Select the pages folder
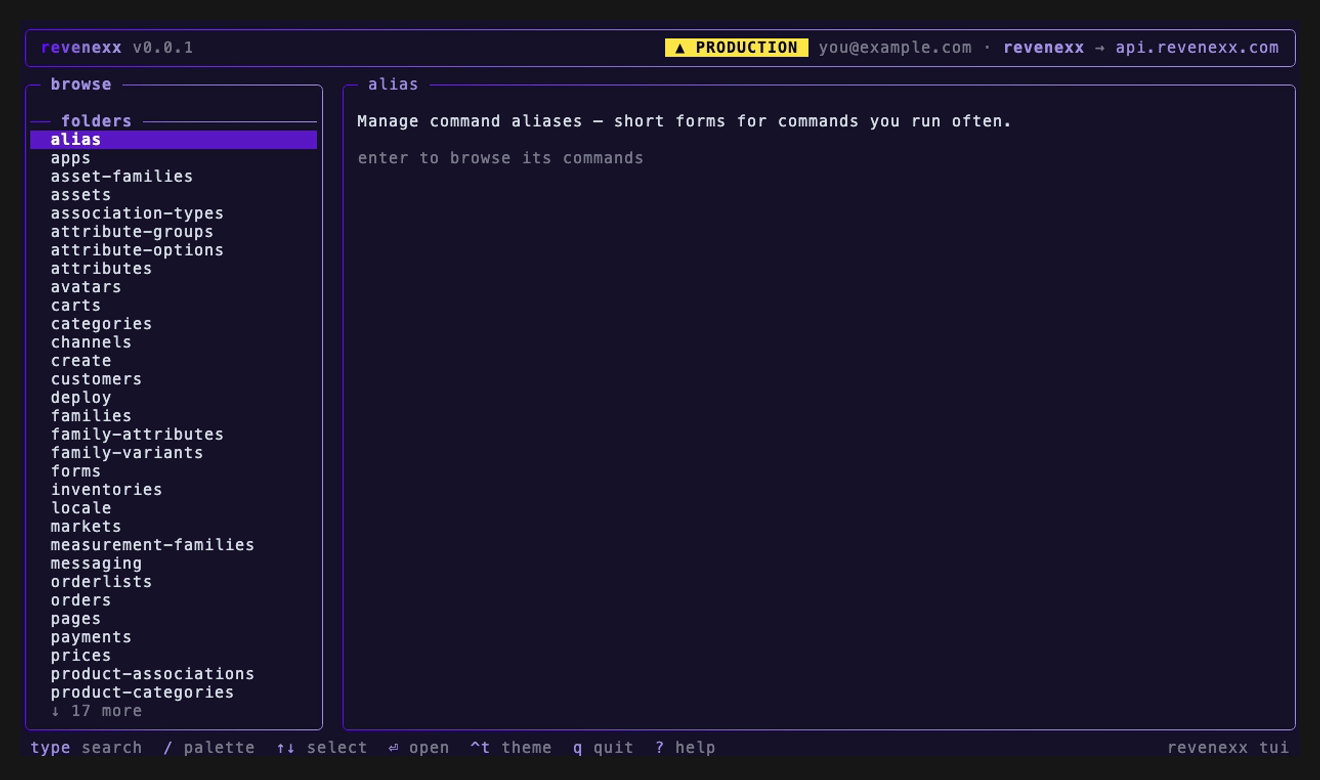1320x780 pixels. coord(173,619)
